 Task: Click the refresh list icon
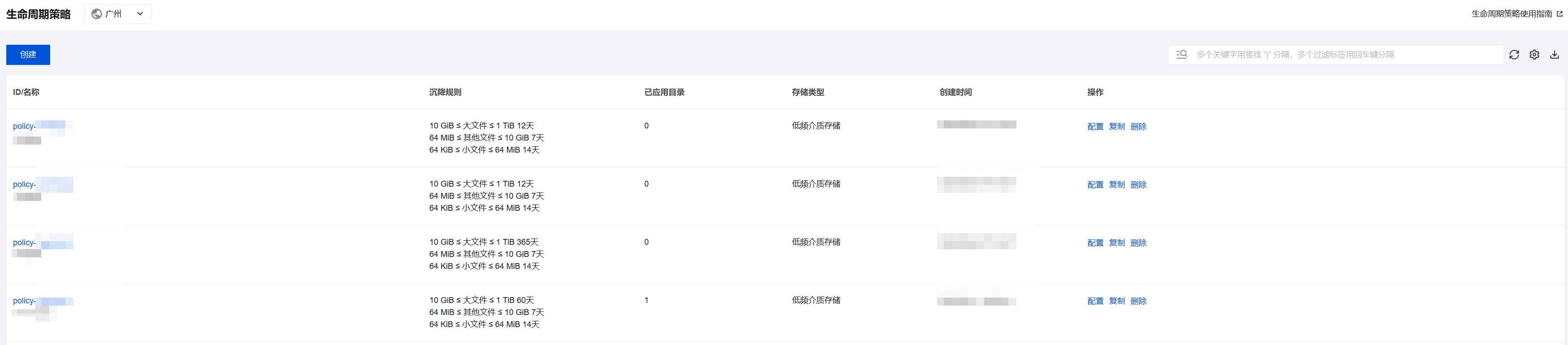point(1514,55)
